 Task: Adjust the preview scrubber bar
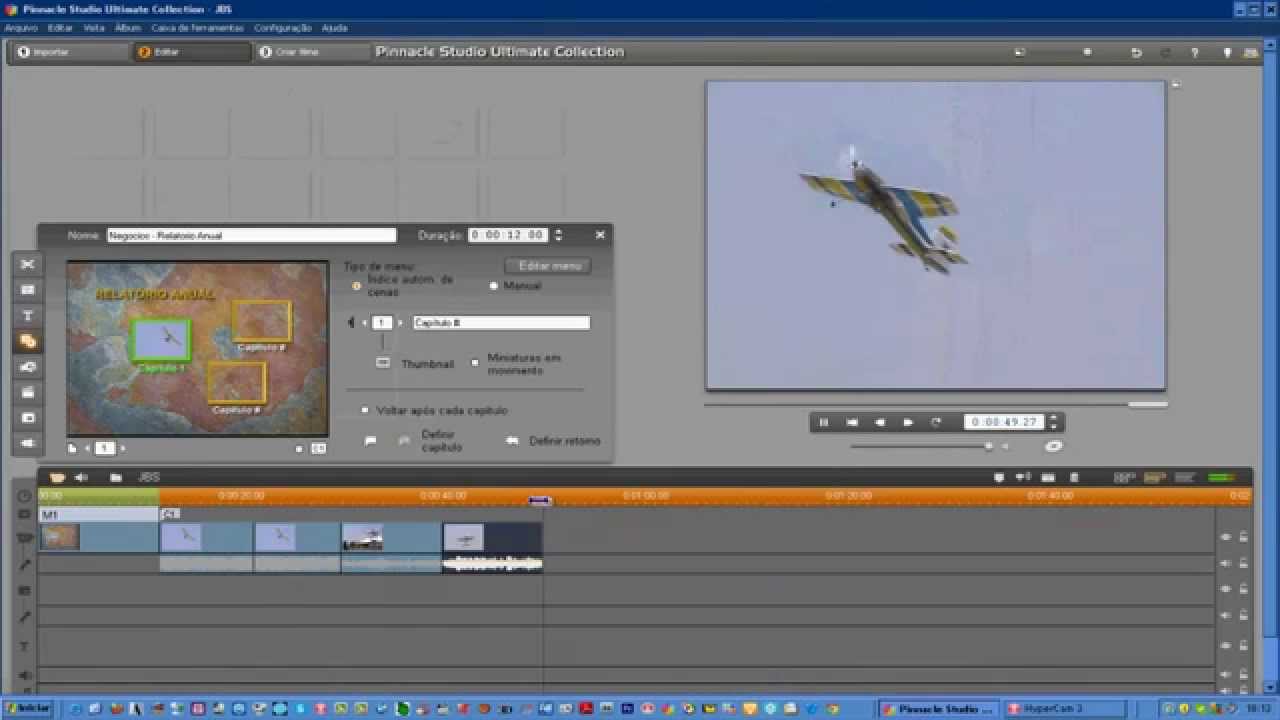tap(936, 405)
